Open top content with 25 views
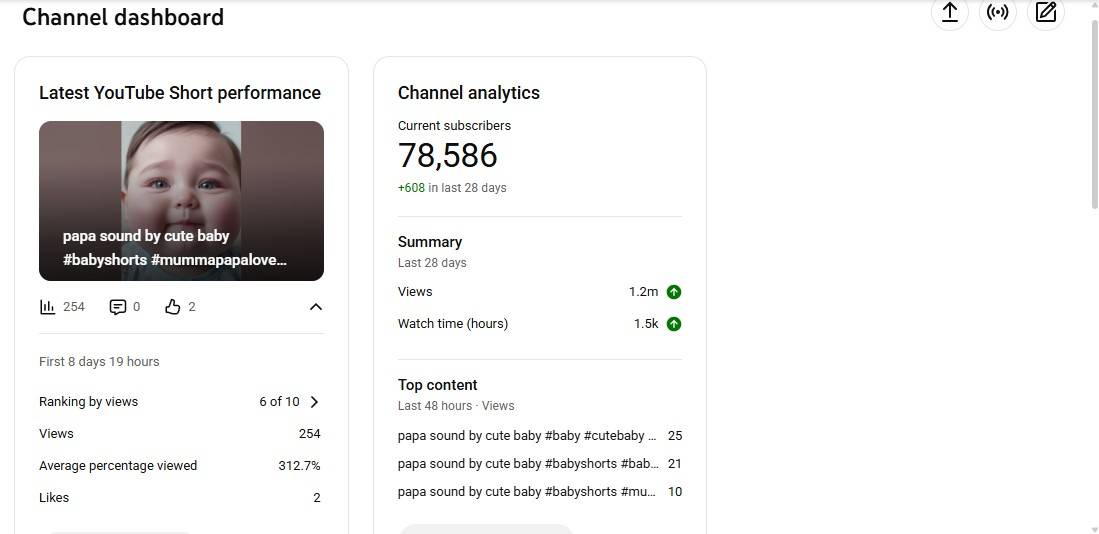The height and width of the screenshot is (534, 1099). (527, 436)
